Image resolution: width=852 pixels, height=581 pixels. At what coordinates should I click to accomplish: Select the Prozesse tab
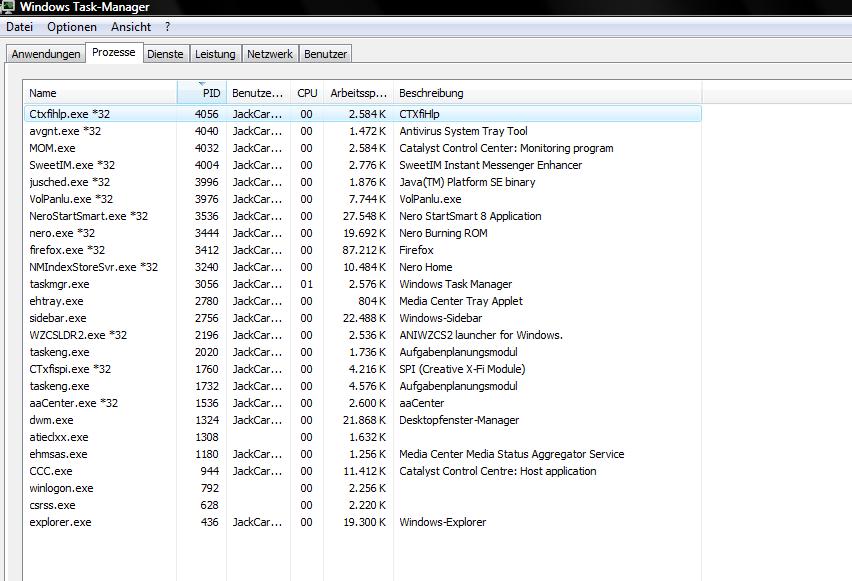click(114, 52)
